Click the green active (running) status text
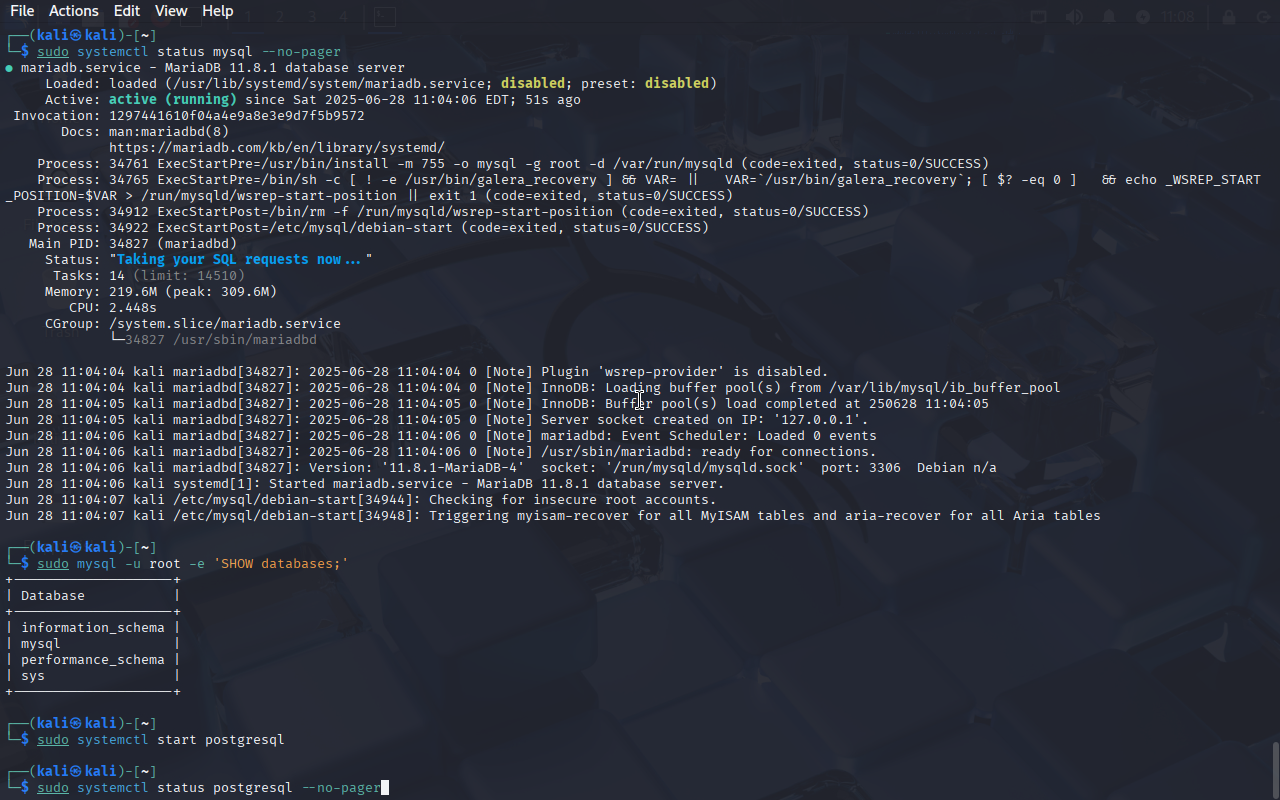1280x800 pixels. click(173, 99)
